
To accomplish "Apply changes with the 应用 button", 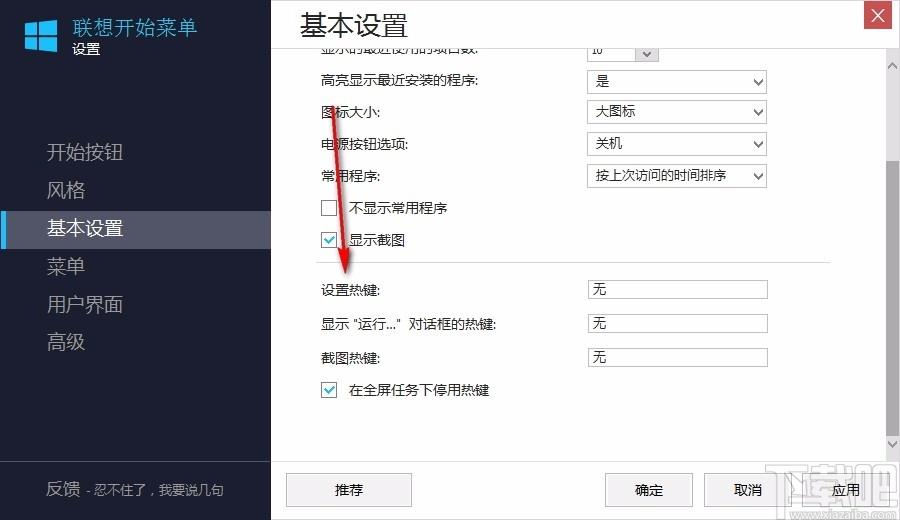I will [845, 490].
